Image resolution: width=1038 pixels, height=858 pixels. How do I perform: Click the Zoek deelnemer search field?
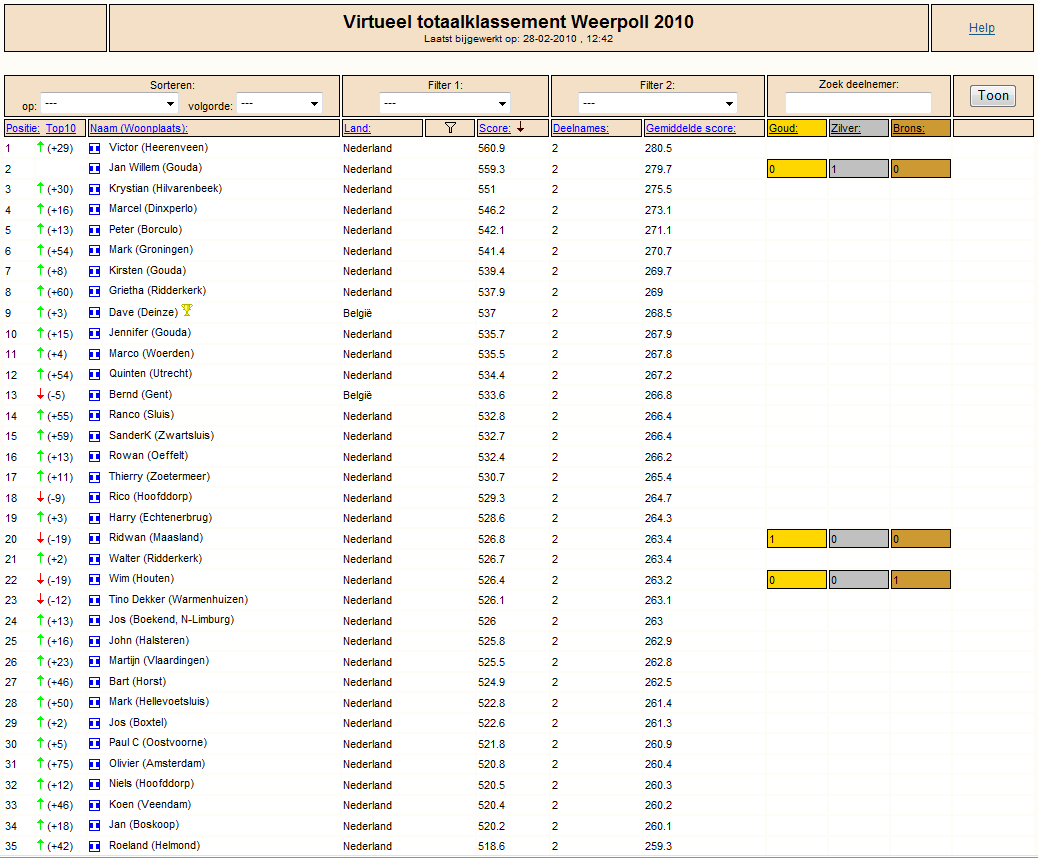coord(858,103)
